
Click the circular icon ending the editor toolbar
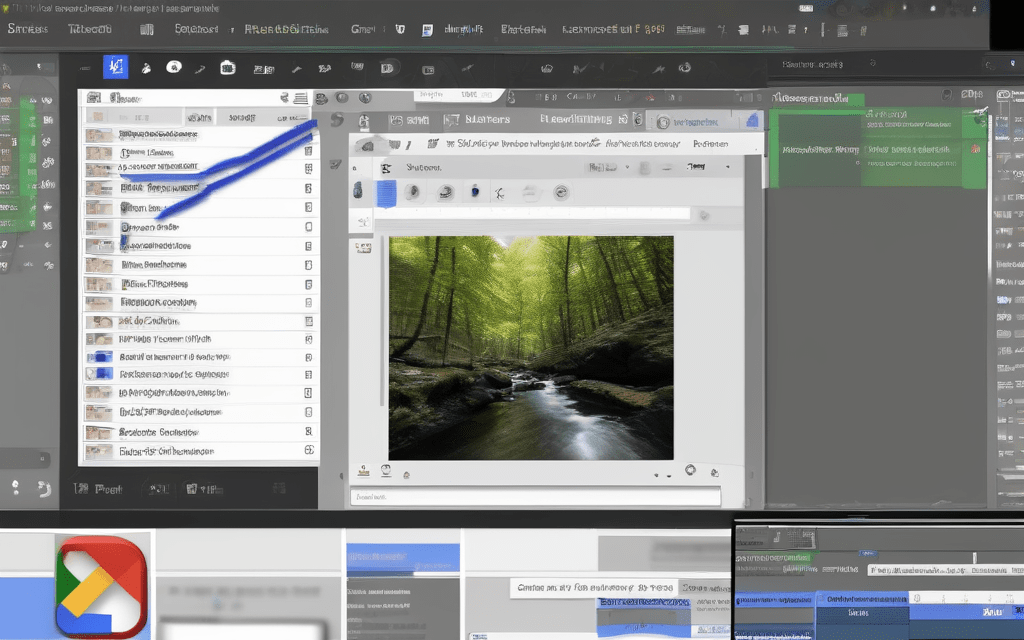click(x=561, y=192)
